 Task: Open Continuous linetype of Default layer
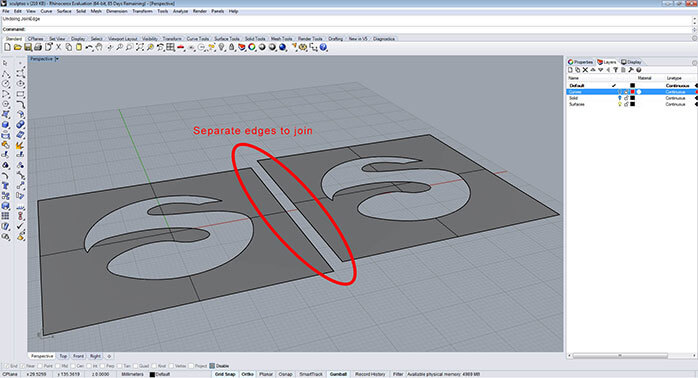pos(678,85)
